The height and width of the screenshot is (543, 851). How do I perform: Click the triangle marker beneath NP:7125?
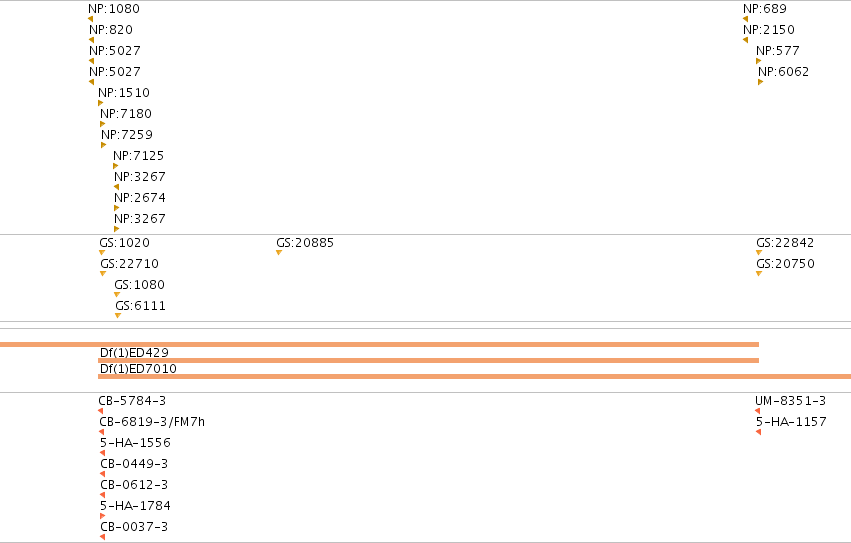(116, 166)
